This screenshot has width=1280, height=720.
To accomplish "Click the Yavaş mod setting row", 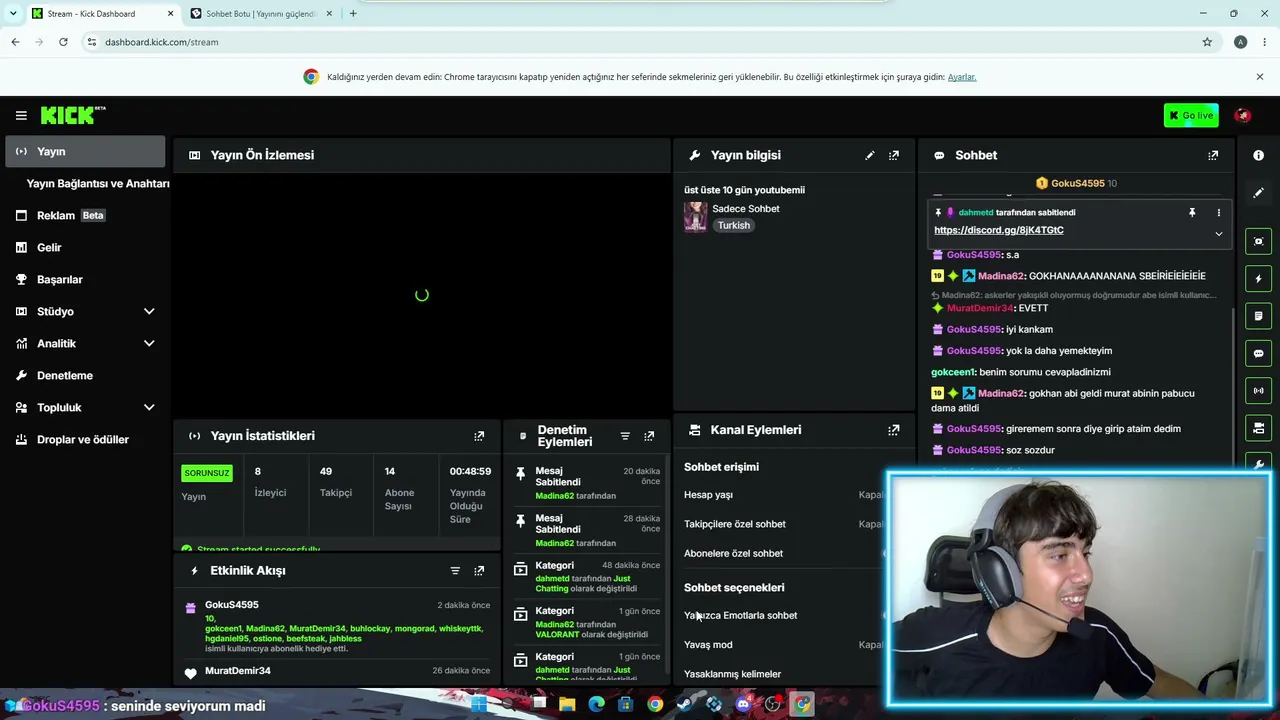I will (x=785, y=645).
